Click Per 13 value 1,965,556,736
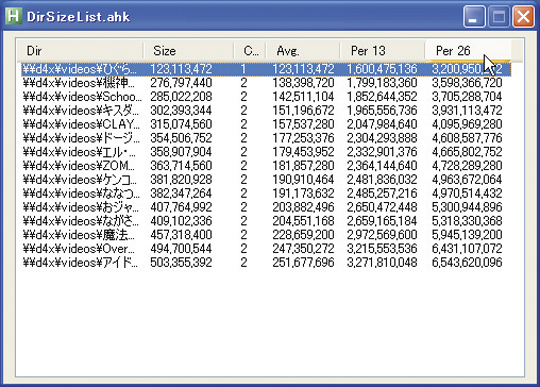Viewport: 540px width, 387px height. coord(382,111)
